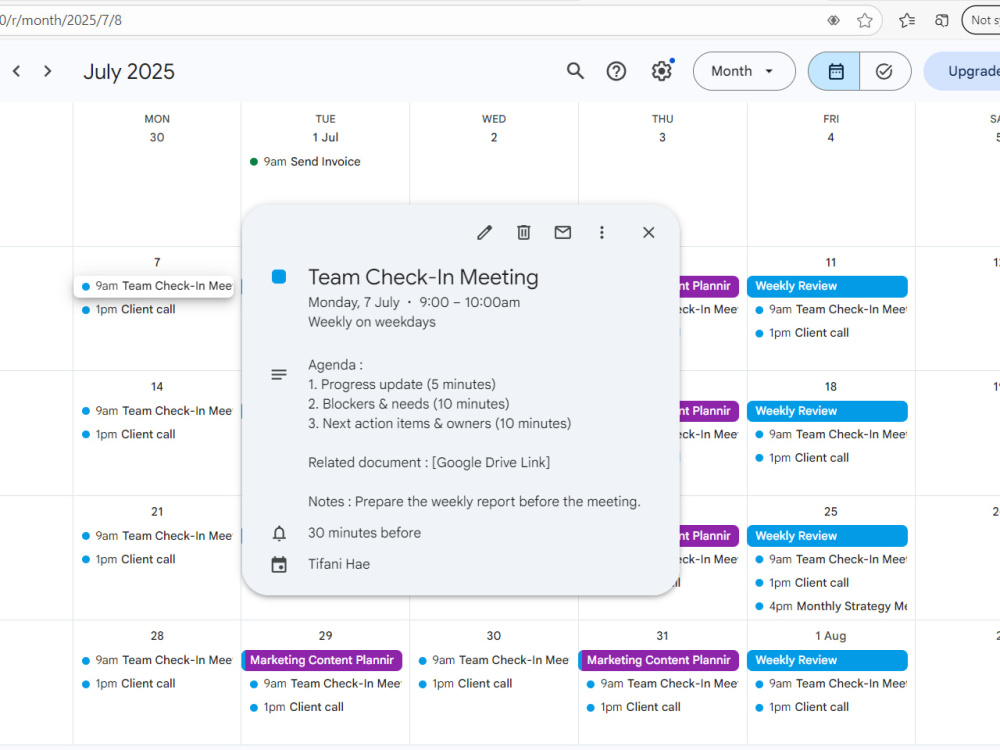Go to previous month arrow
The height and width of the screenshot is (750, 1000).
(x=17, y=71)
